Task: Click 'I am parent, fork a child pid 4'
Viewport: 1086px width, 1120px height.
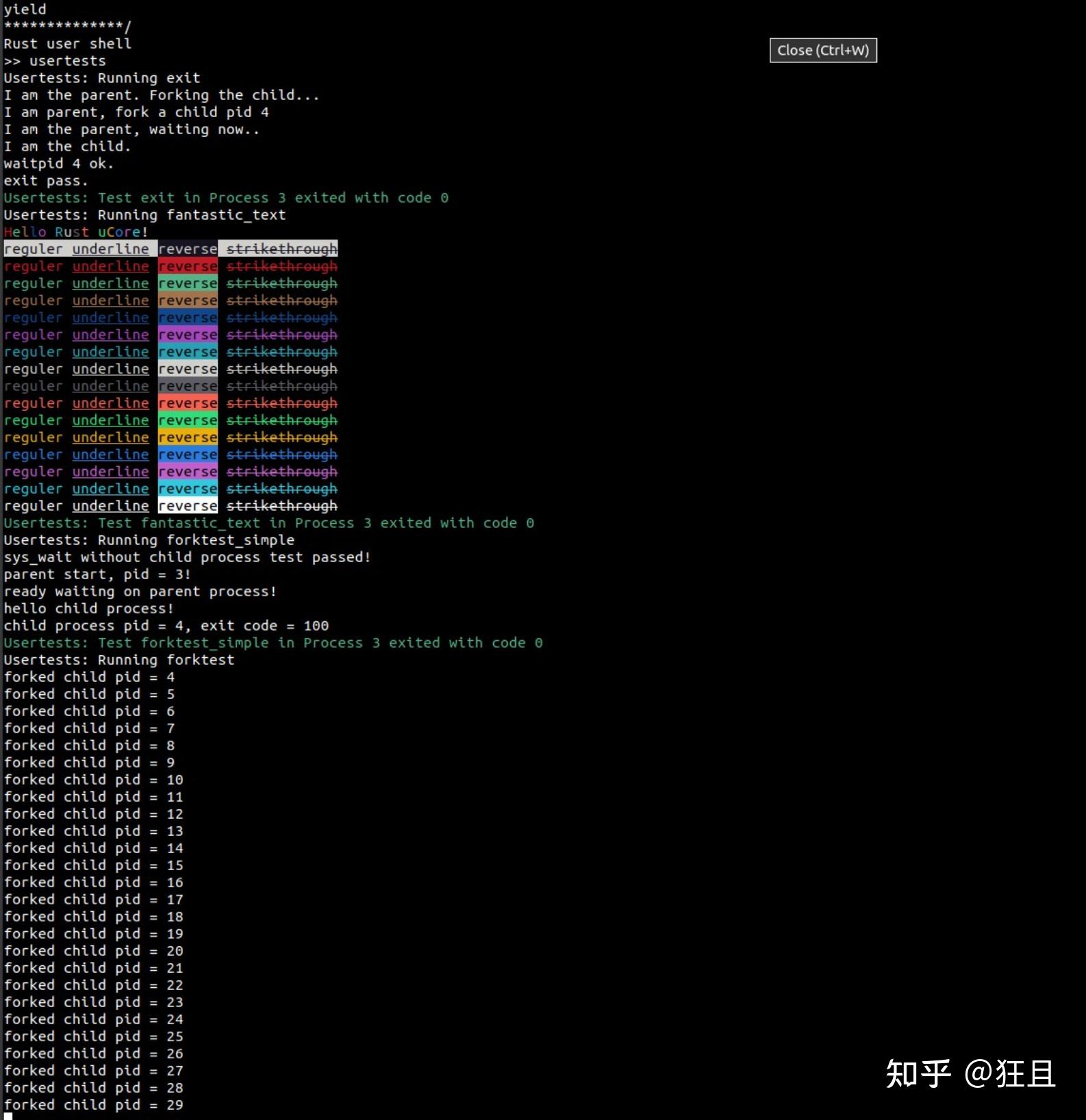Action: (x=136, y=112)
